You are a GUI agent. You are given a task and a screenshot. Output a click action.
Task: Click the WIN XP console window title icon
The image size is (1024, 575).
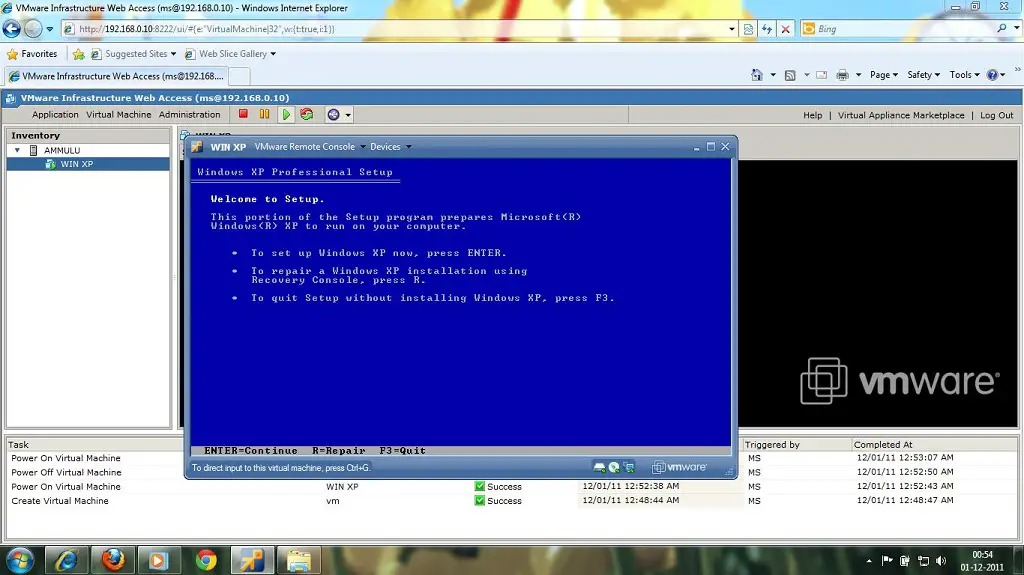tap(197, 147)
